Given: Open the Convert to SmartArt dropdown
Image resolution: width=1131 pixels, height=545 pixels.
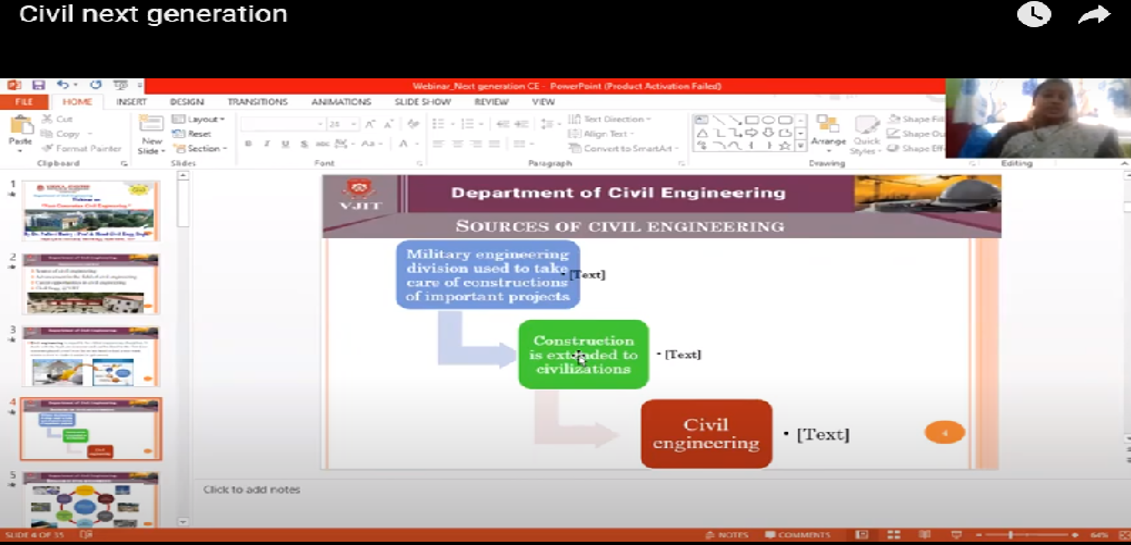Looking at the screenshot, I should 624,149.
